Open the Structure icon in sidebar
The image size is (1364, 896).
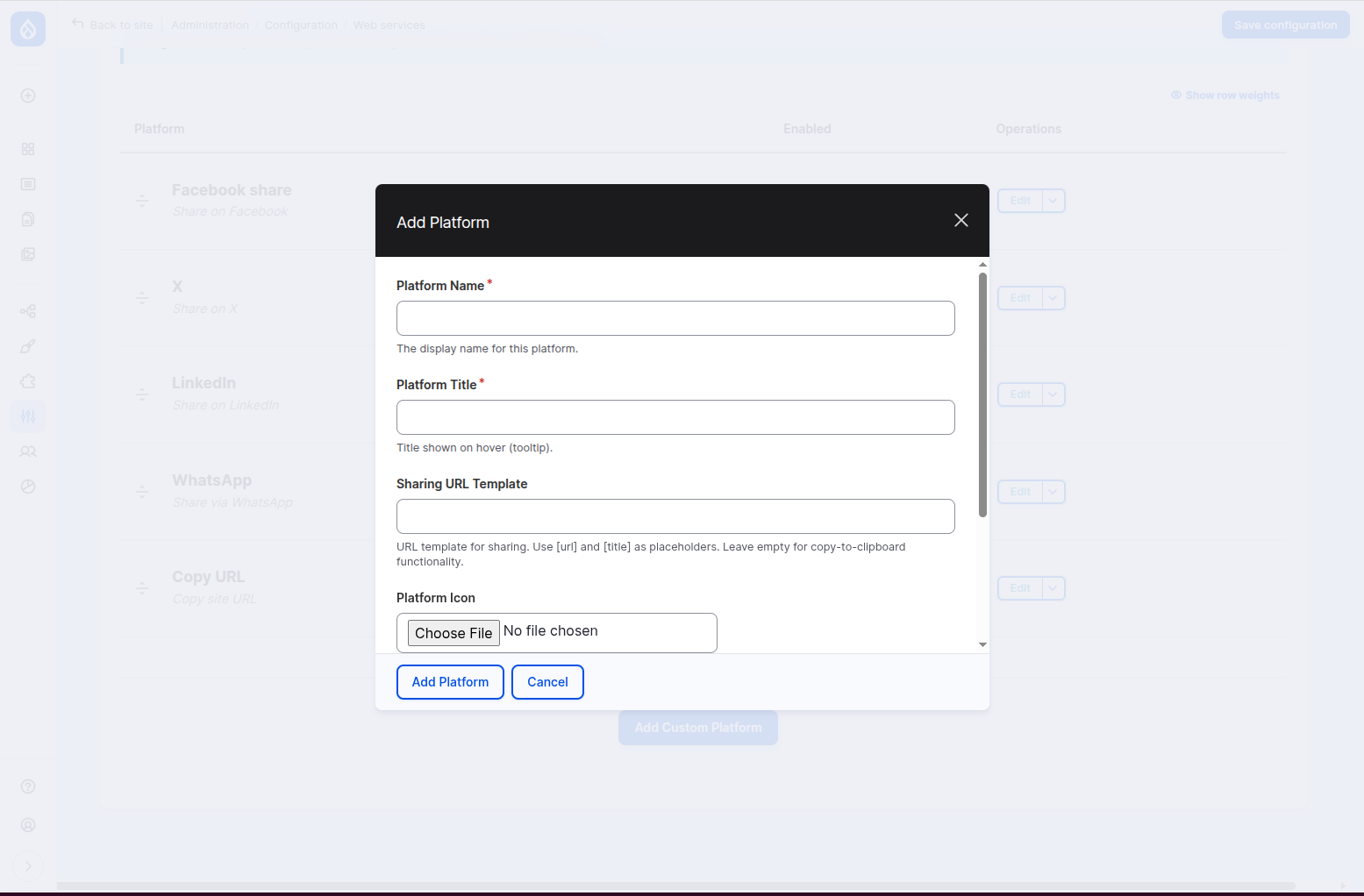28,311
